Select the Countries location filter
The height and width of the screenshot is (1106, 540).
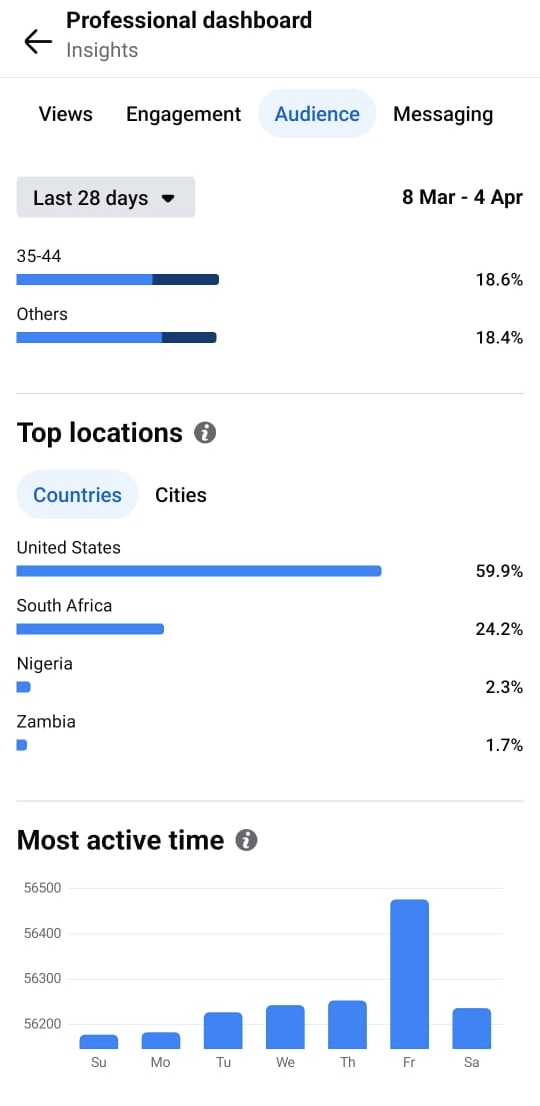coord(78,494)
